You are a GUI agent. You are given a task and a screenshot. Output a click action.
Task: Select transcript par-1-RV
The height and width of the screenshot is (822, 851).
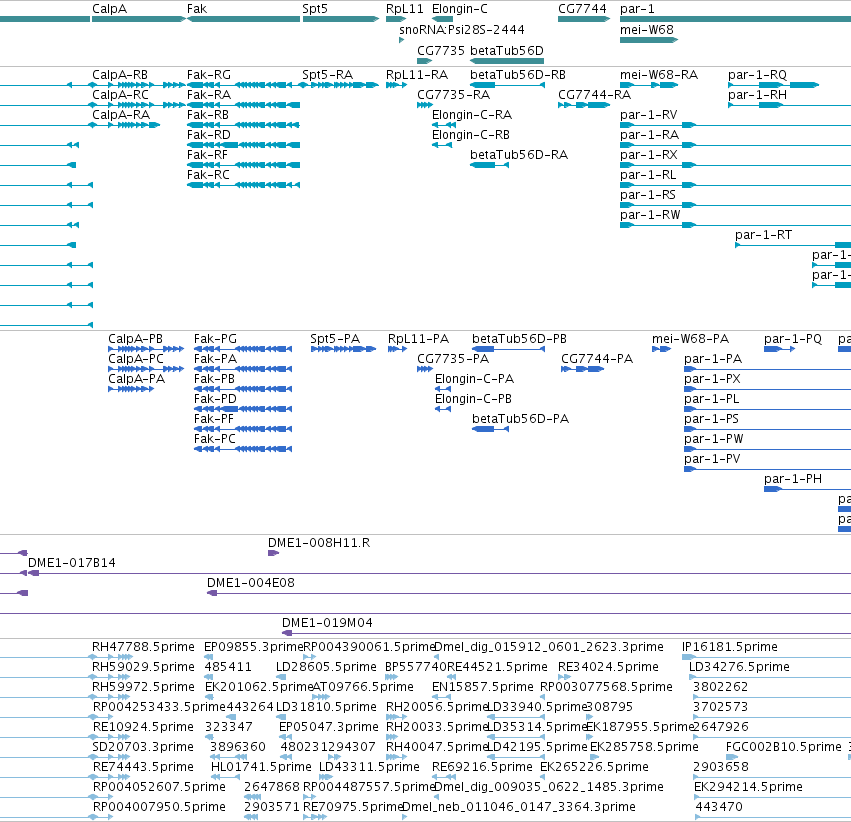[649, 114]
